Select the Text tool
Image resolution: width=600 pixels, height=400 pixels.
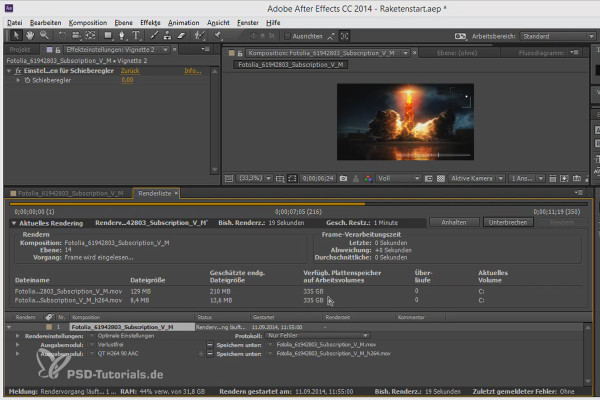click(136, 36)
